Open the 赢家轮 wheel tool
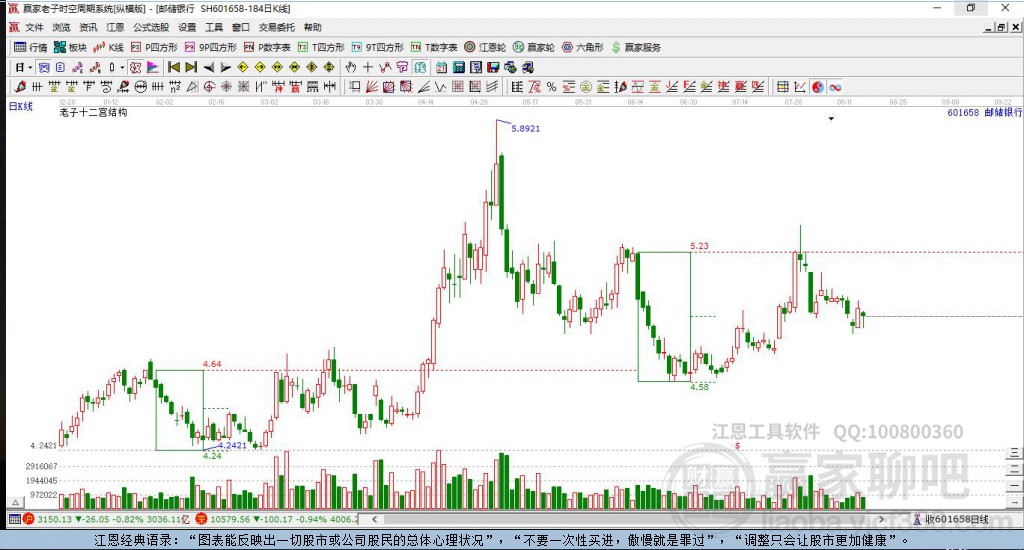 [x=534, y=48]
